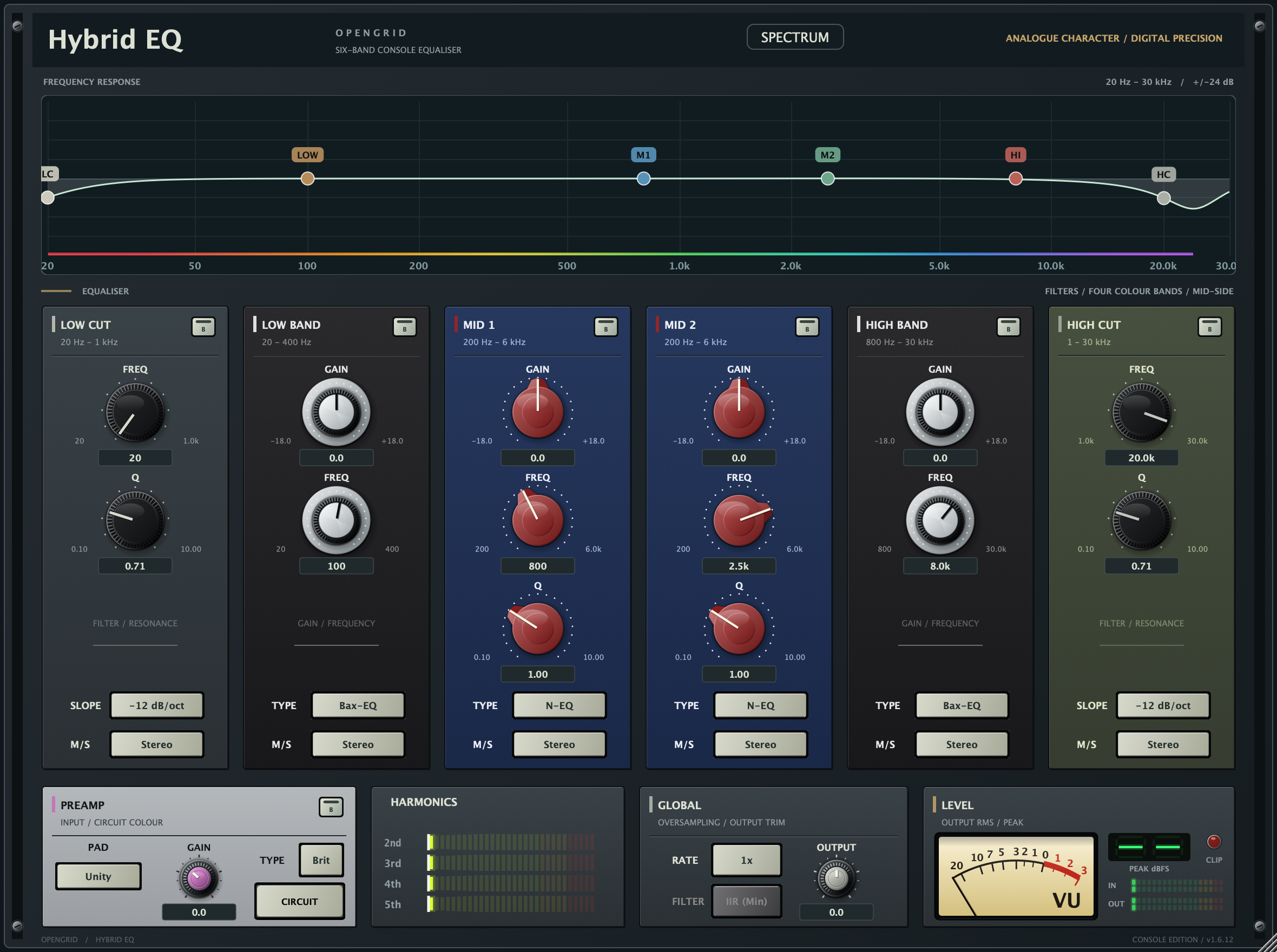This screenshot has height=952, width=1277.
Task: Toggle the Mid 2 bypass button
Action: [x=807, y=327]
